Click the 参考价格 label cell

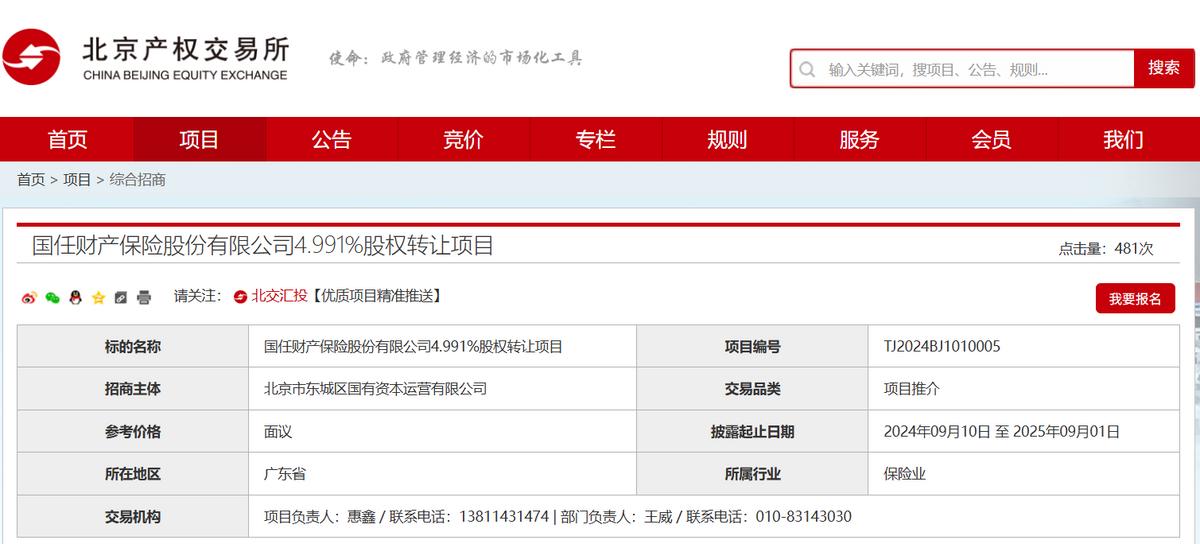click(132, 432)
